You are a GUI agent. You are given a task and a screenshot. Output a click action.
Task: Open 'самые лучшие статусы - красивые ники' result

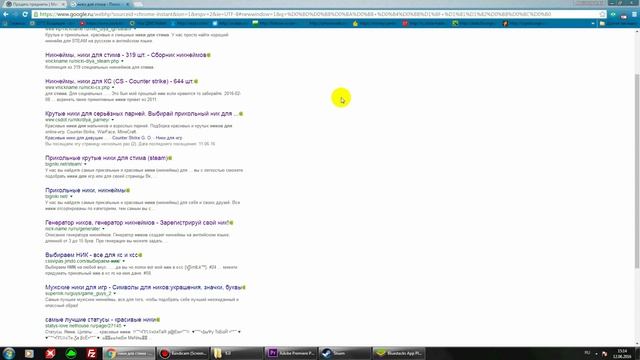tap(100, 320)
